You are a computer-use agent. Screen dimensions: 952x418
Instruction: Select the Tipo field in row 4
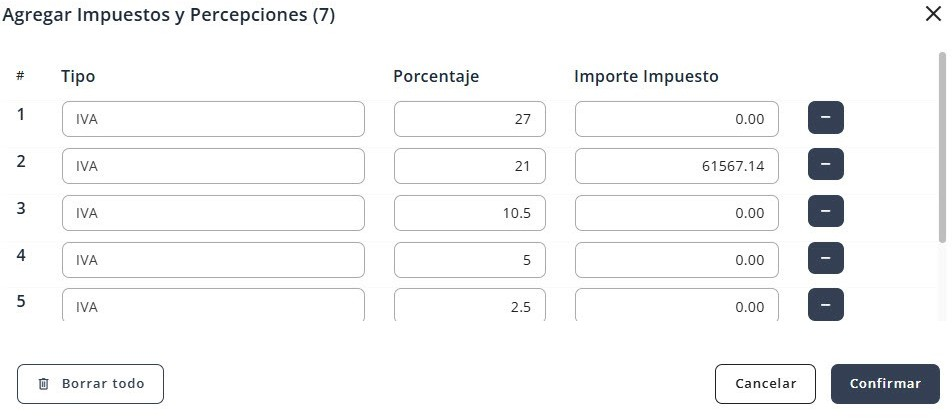tap(213, 260)
